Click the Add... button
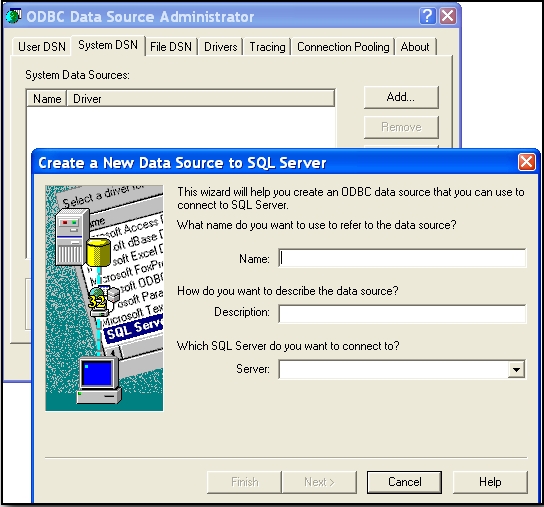544x507 pixels. click(401, 97)
